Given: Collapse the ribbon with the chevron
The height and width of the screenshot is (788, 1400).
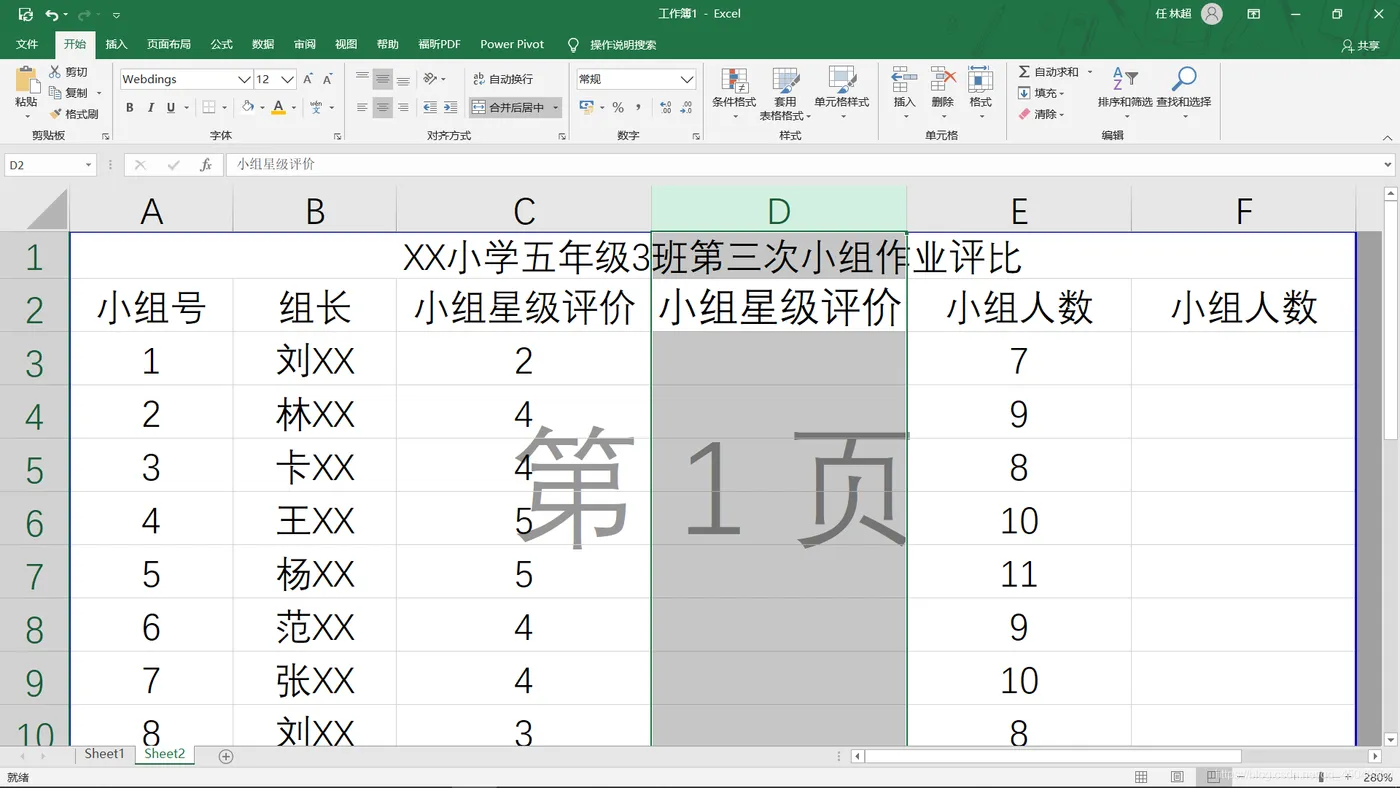Looking at the screenshot, I should tap(1387, 137).
